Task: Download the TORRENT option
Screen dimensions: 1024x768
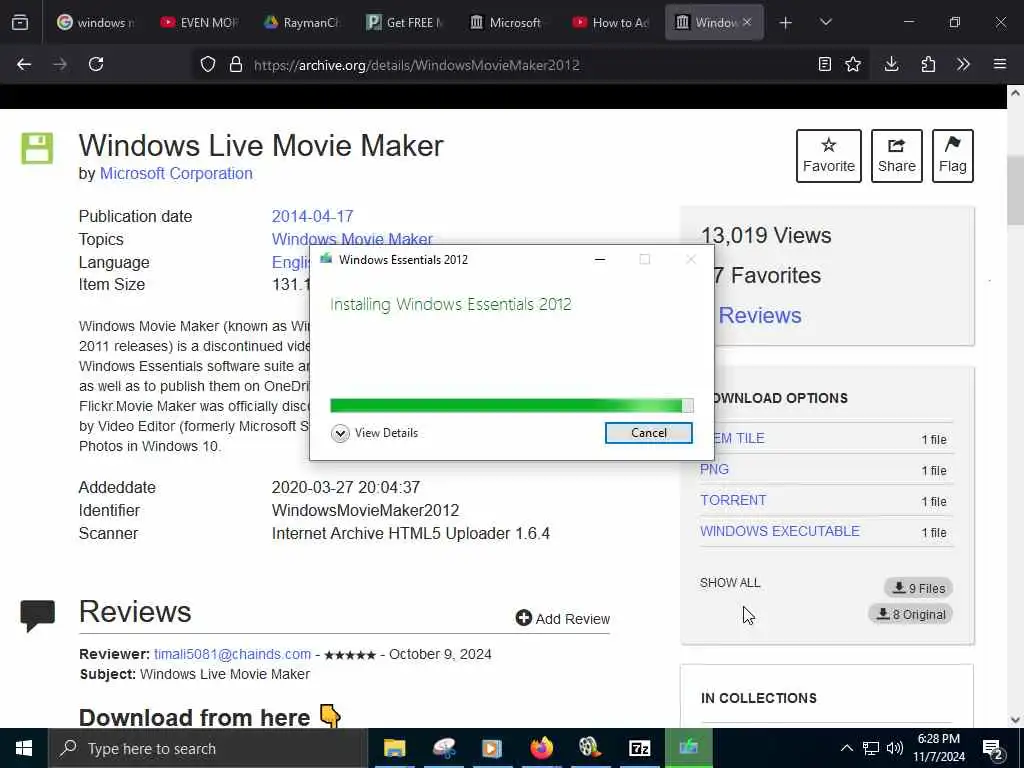Action: [733, 500]
